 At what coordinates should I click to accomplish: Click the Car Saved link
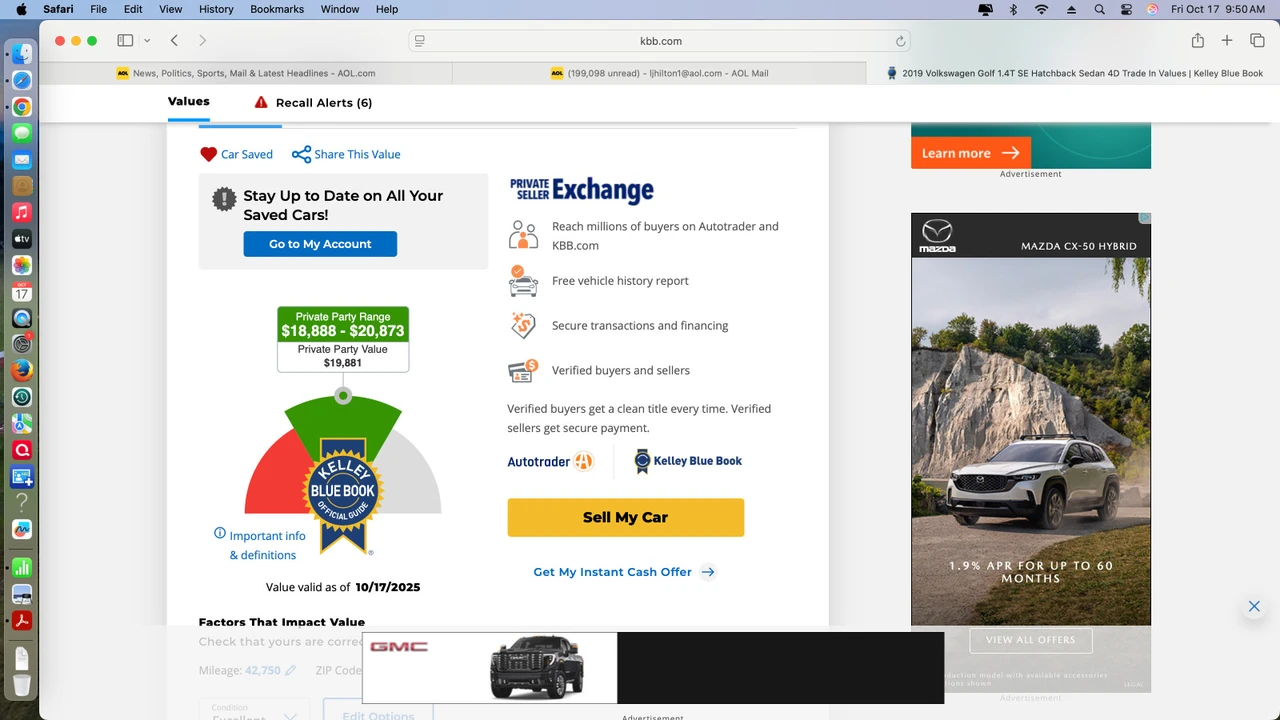(247, 154)
